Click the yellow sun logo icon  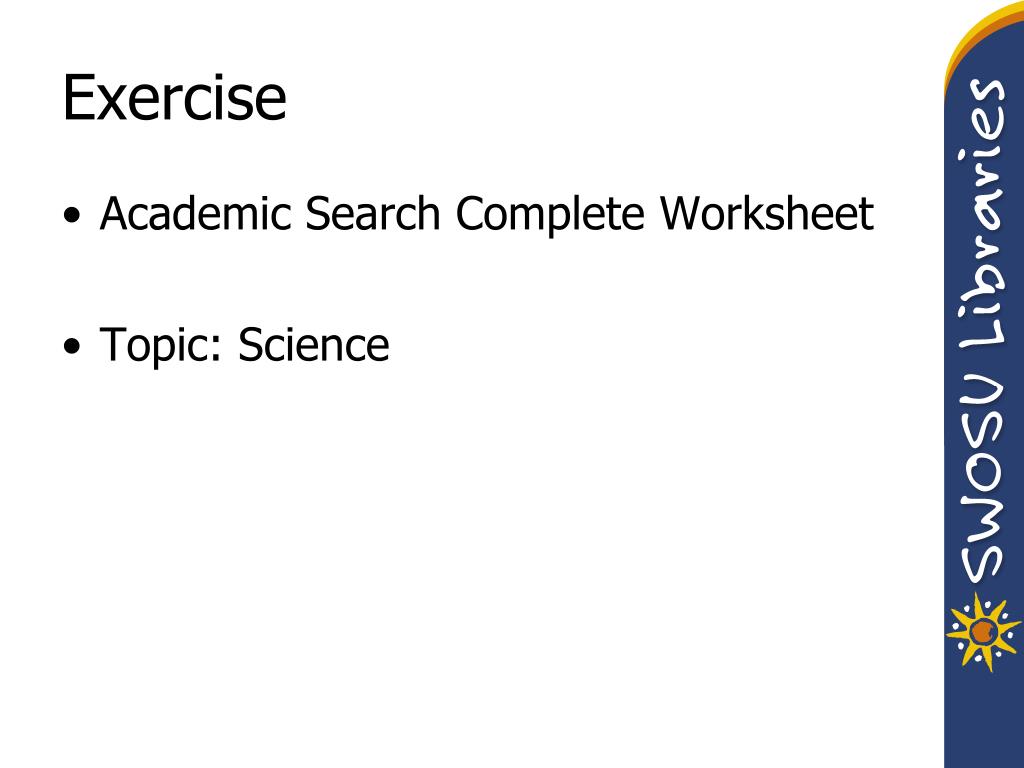pos(983,632)
